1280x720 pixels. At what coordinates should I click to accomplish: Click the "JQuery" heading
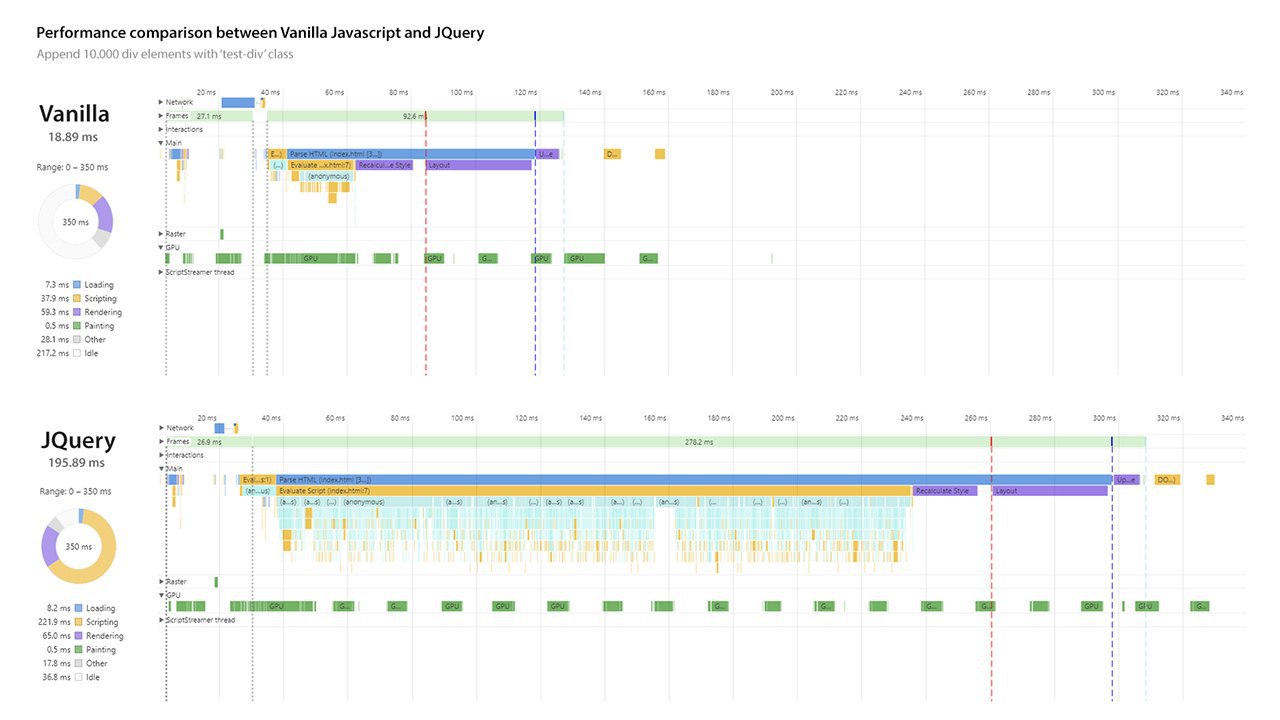pyautogui.click(x=79, y=440)
